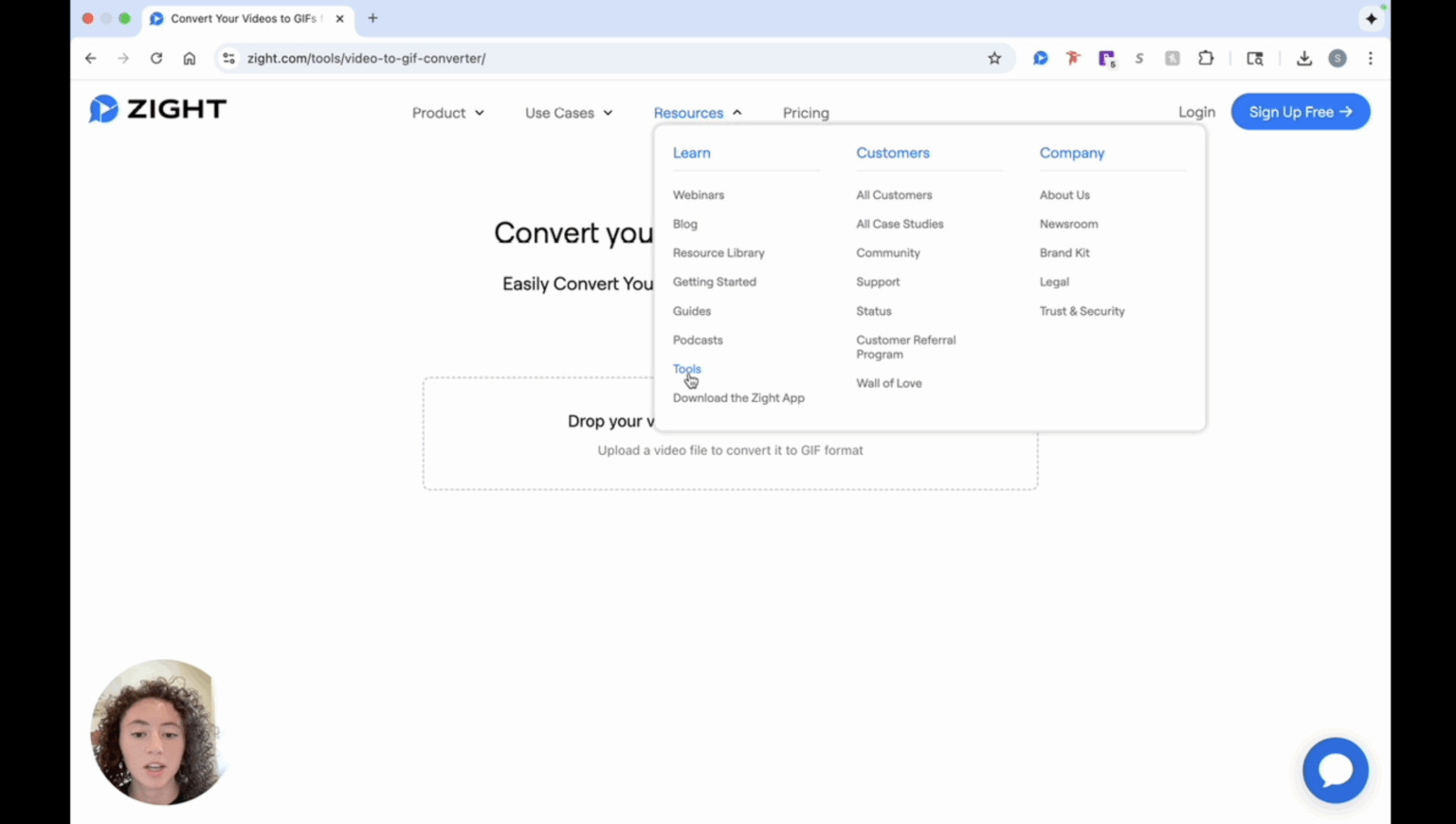Click the Chrome profile avatar icon

click(x=1338, y=58)
